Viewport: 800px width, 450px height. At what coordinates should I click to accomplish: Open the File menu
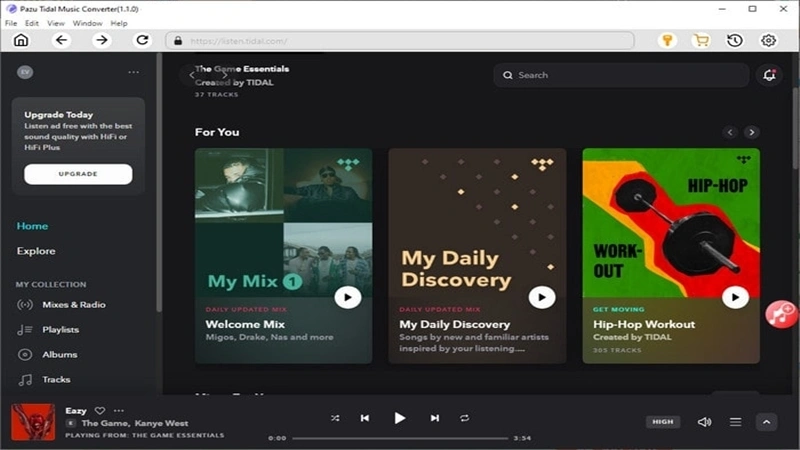point(11,23)
